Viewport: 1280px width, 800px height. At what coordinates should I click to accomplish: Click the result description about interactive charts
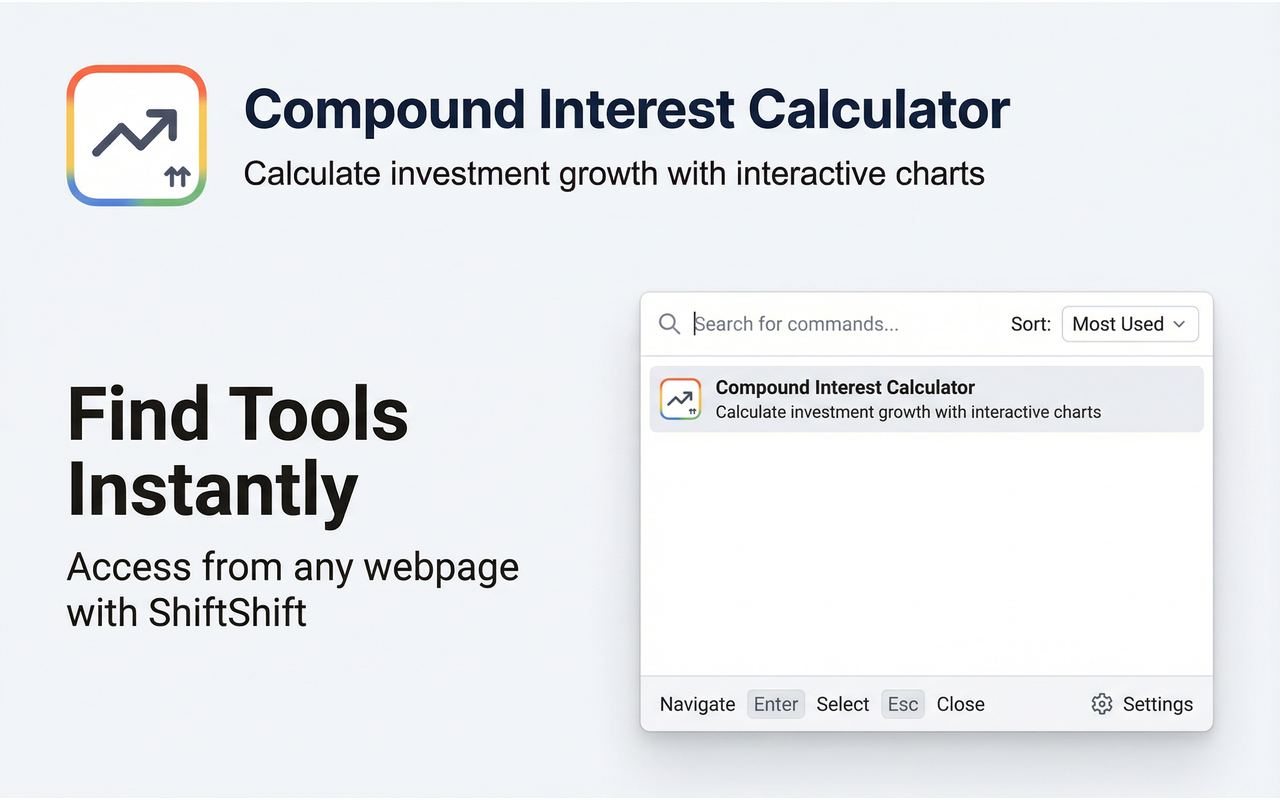click(x=908, y=412)
